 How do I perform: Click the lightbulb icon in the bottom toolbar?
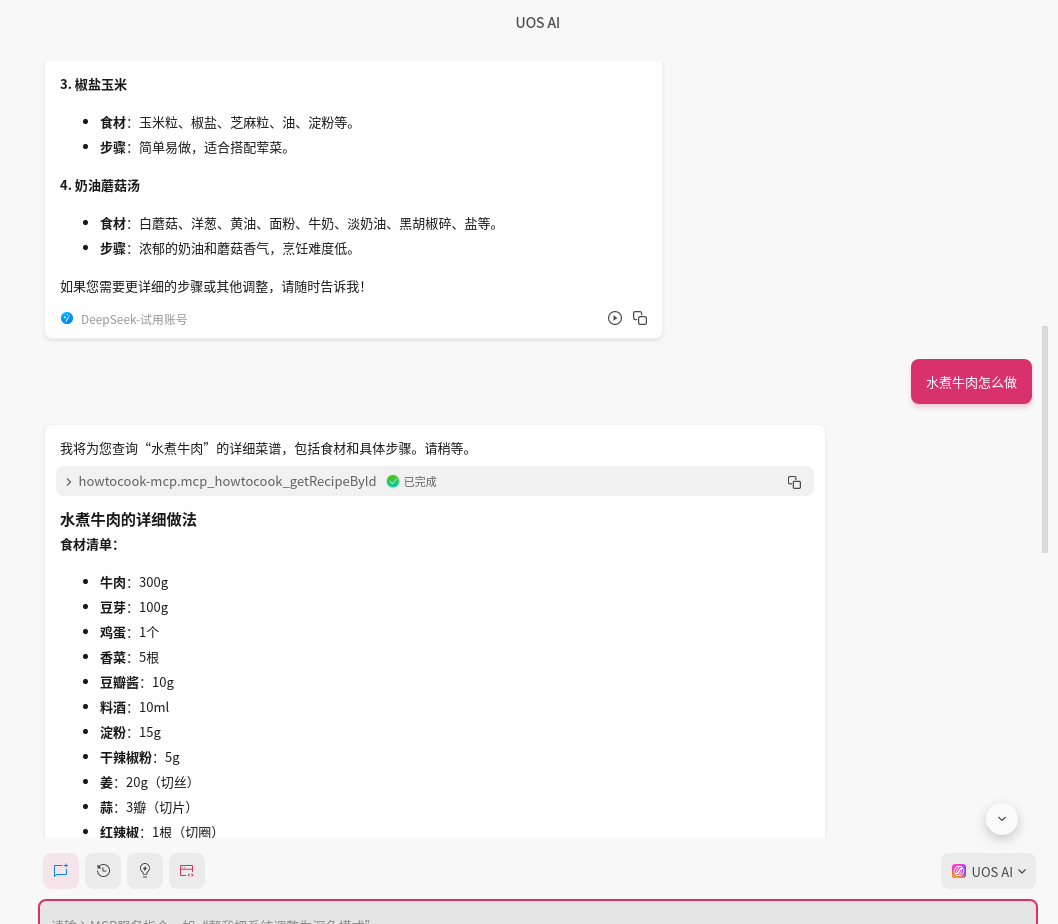coord(144,871)
